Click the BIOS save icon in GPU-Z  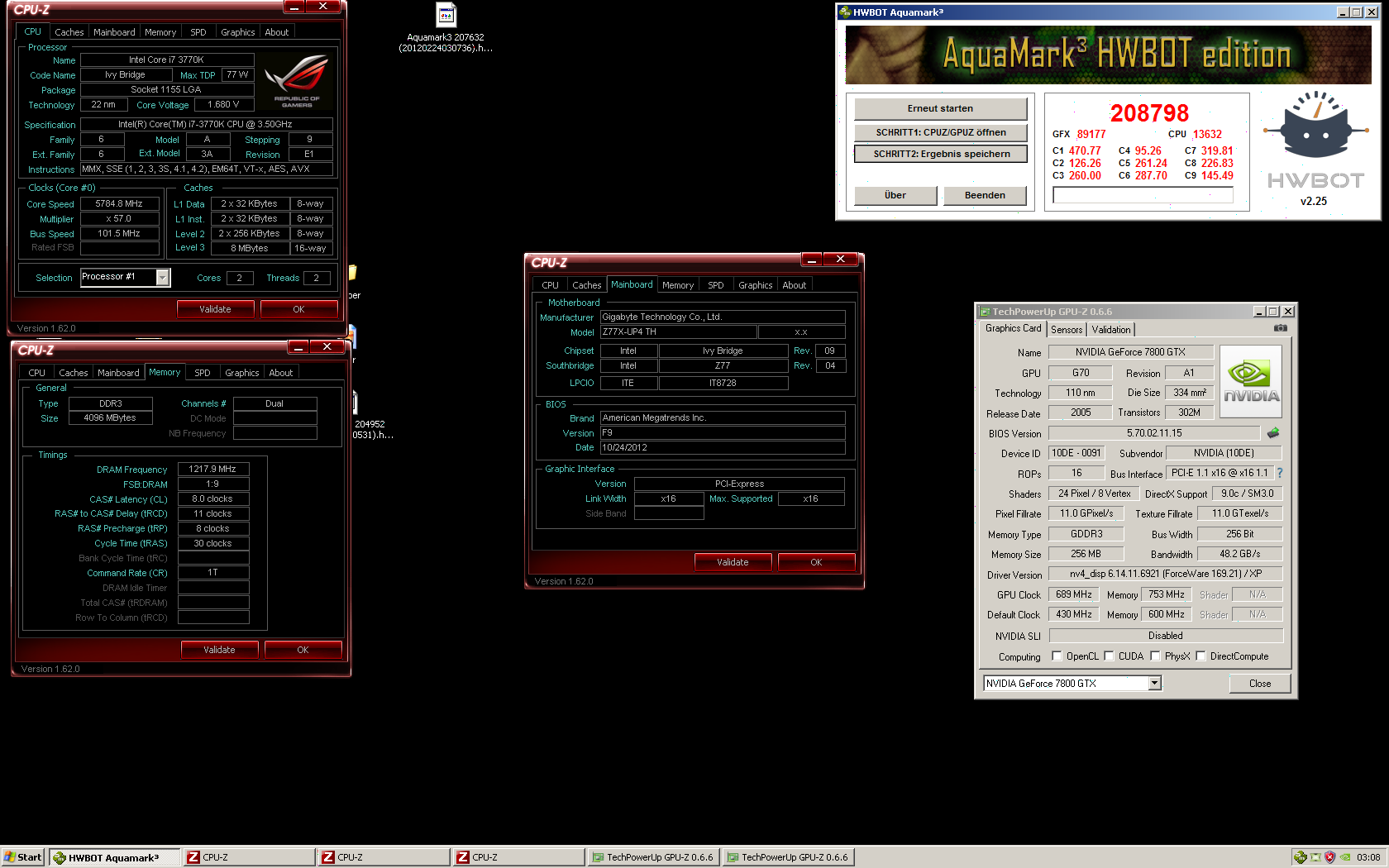click(x=1273, y=433)
